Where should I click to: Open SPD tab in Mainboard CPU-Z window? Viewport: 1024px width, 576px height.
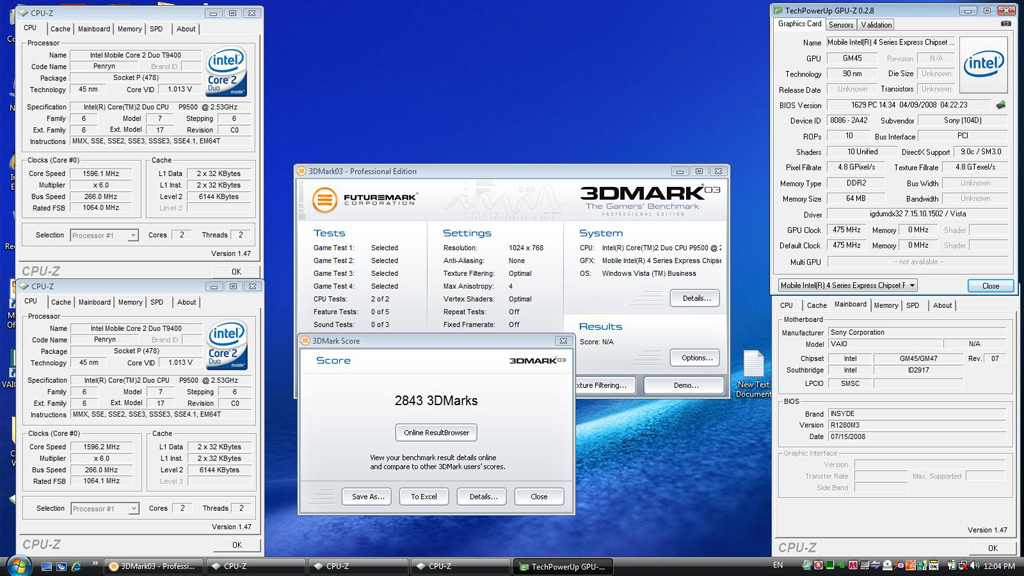click(912, 306)
